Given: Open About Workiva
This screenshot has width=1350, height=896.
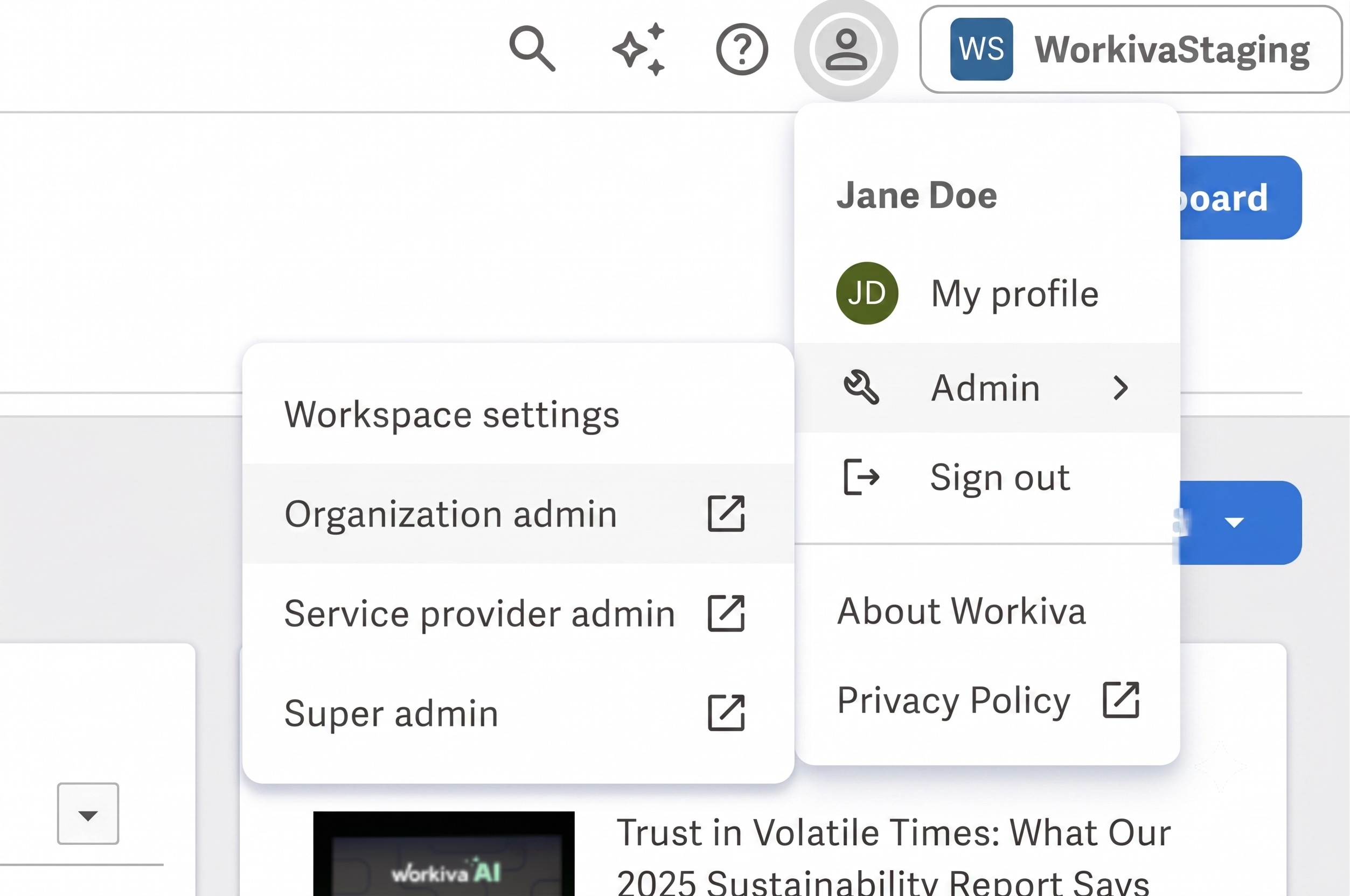Looking at the screenshot, I should pos(987,611).
